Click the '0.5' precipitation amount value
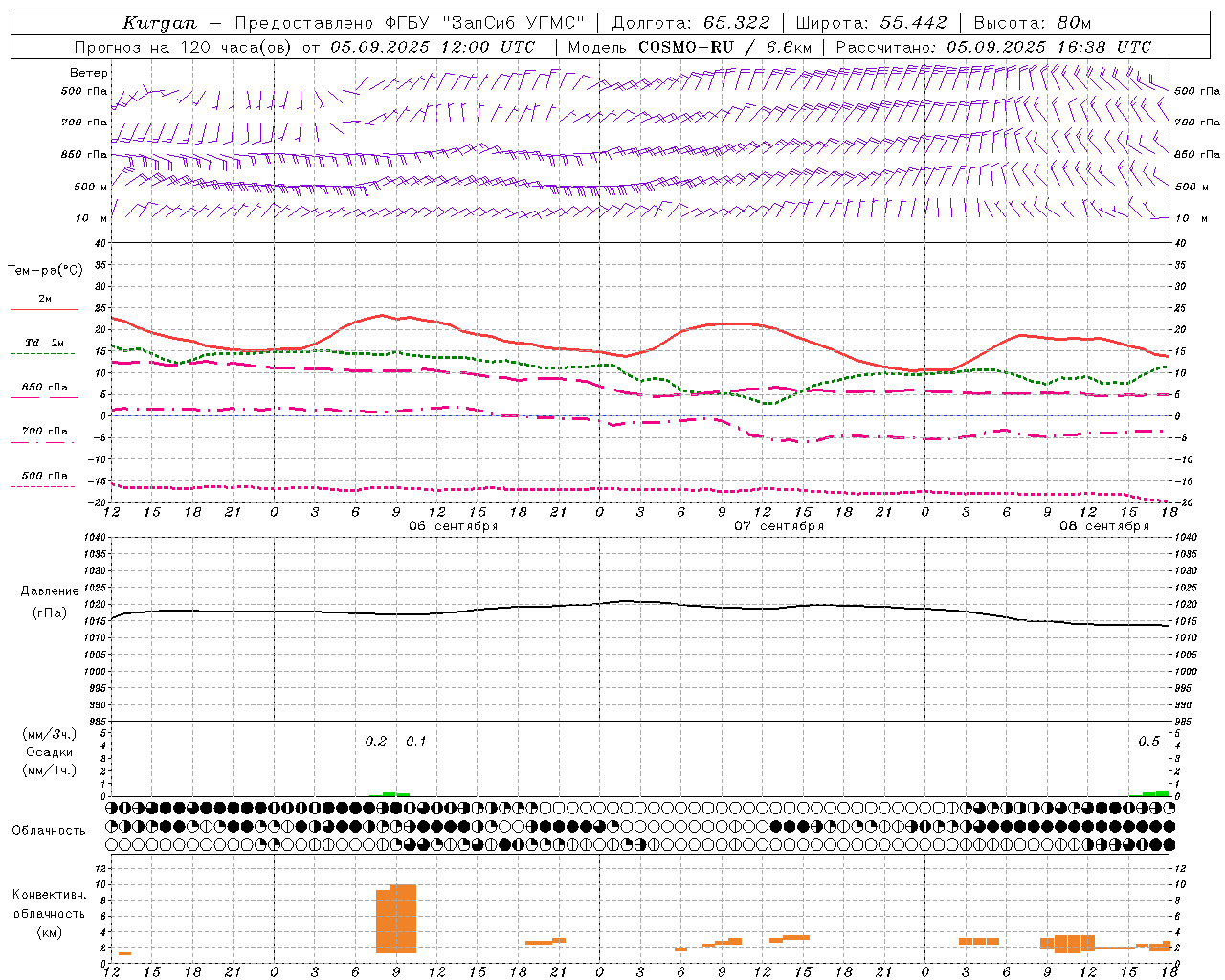 coord(1148,742)
